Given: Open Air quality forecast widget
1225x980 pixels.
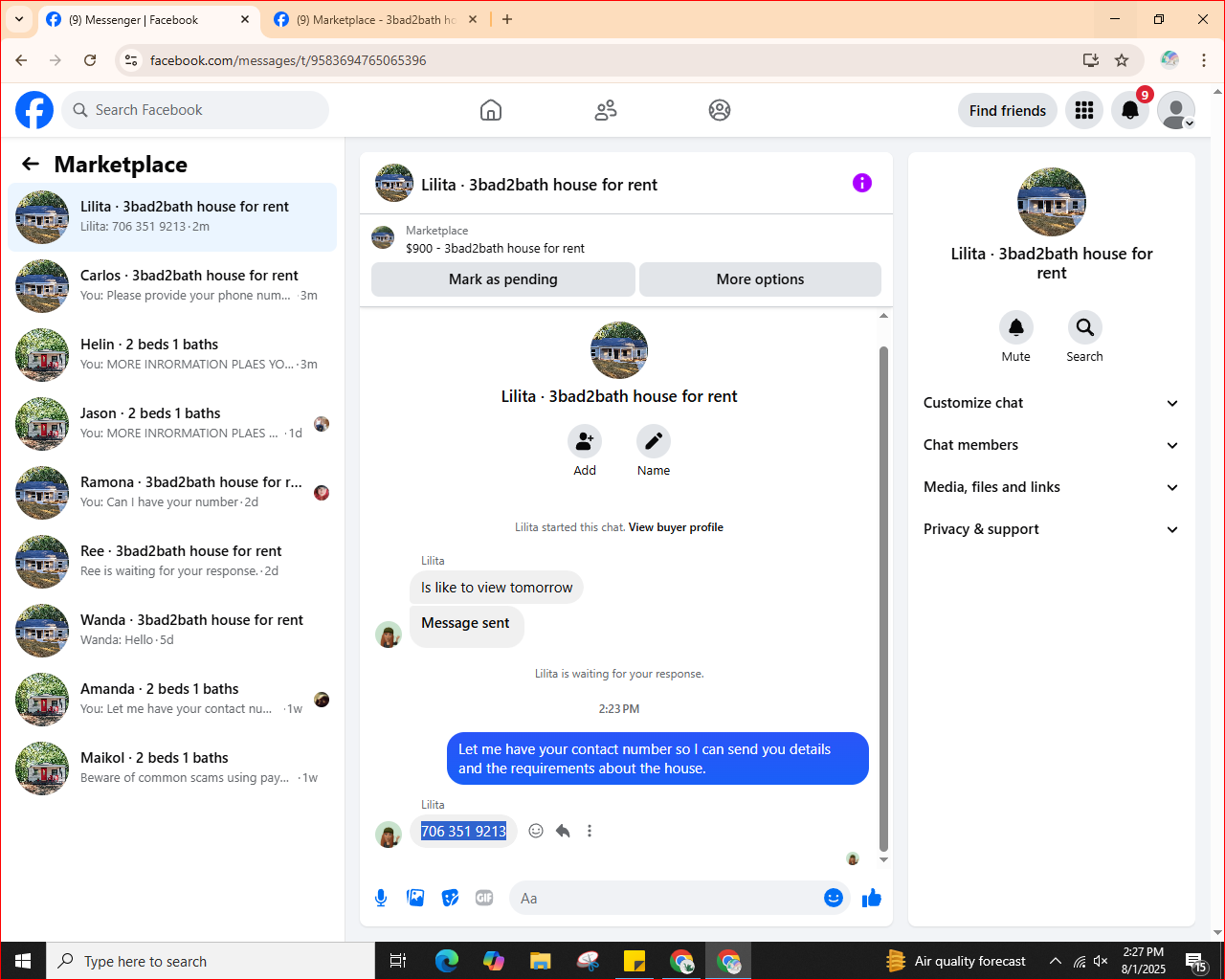Looking at the screenshot, I should 956,961.
